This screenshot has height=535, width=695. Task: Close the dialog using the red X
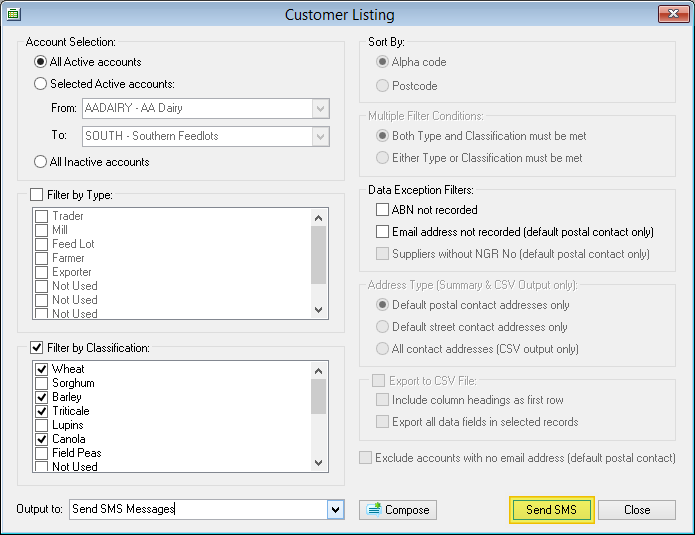point(669,14)
